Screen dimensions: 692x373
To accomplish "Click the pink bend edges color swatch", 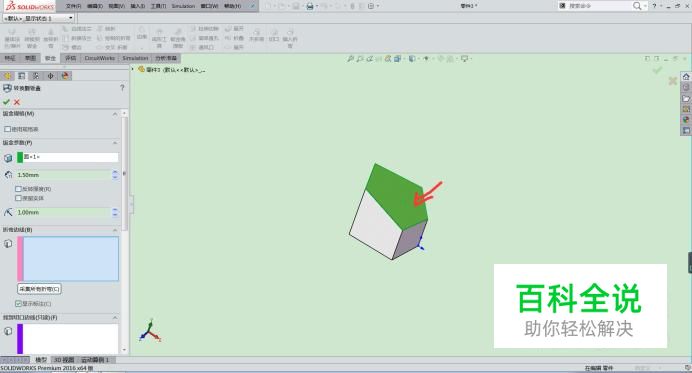I will [x=20, y=259].
